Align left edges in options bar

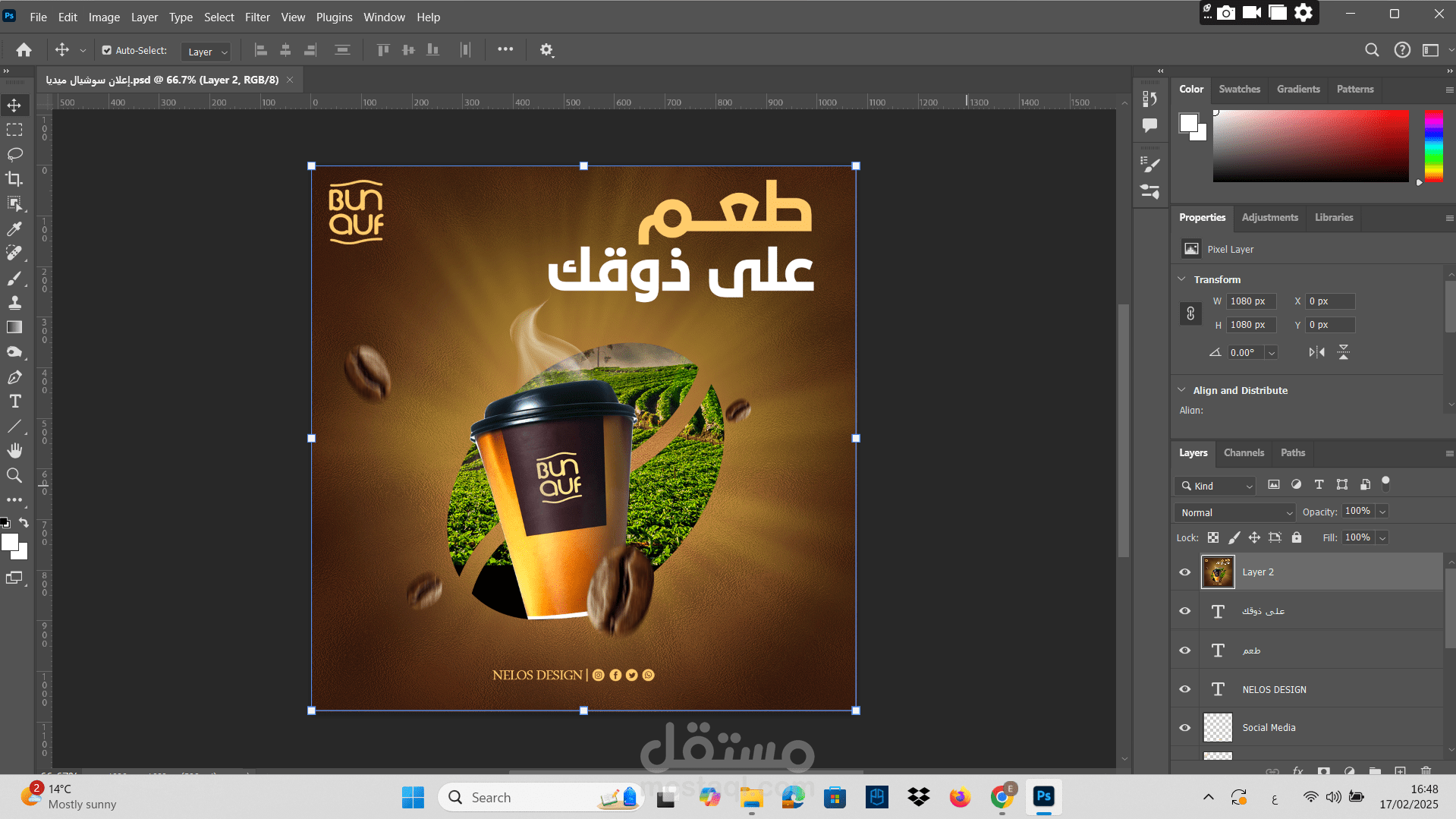tap(261, 50)
